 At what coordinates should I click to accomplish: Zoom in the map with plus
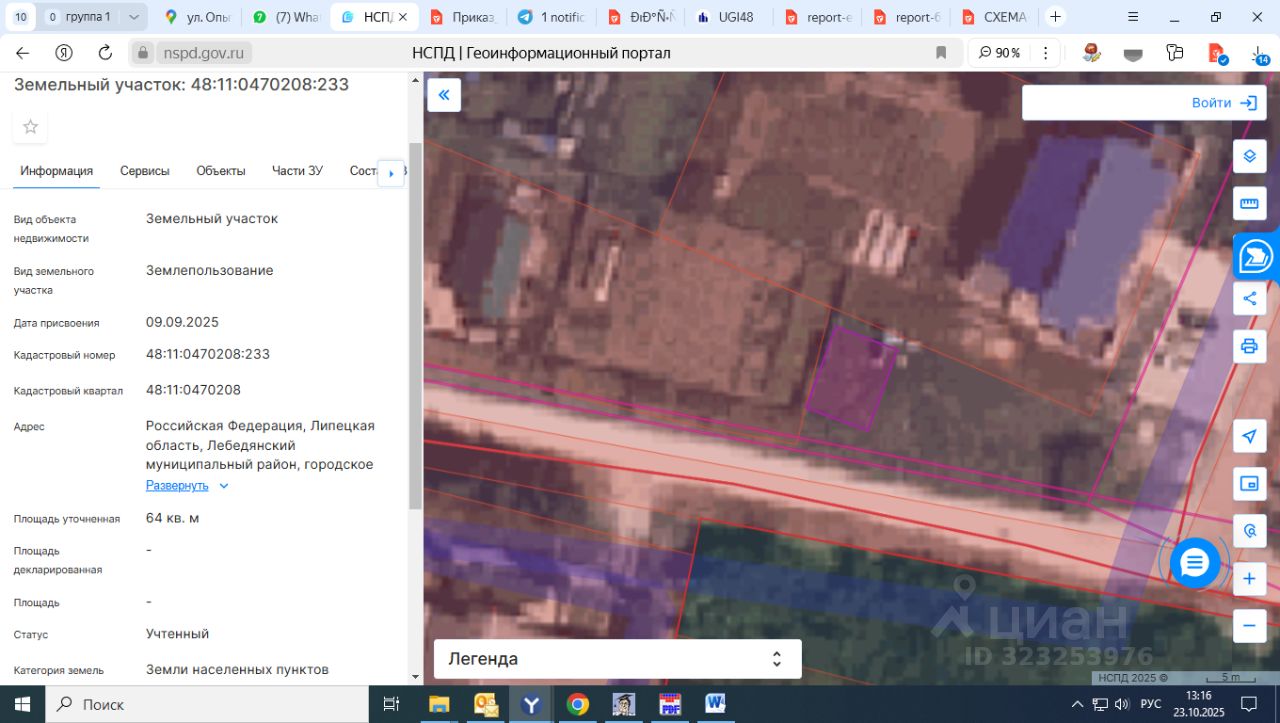pyautogui.click(x=1249, y=579)
